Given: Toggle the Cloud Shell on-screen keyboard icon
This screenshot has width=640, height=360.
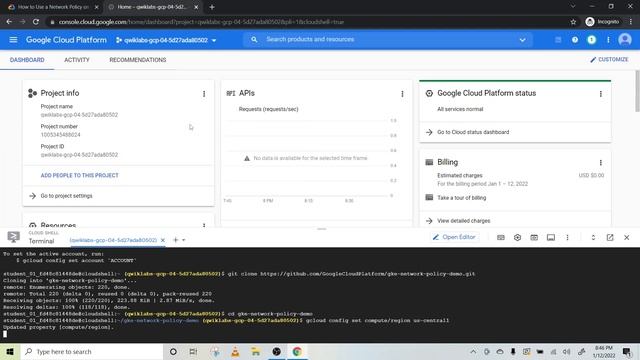Looking at the screenshot, I should coord(501,238).
